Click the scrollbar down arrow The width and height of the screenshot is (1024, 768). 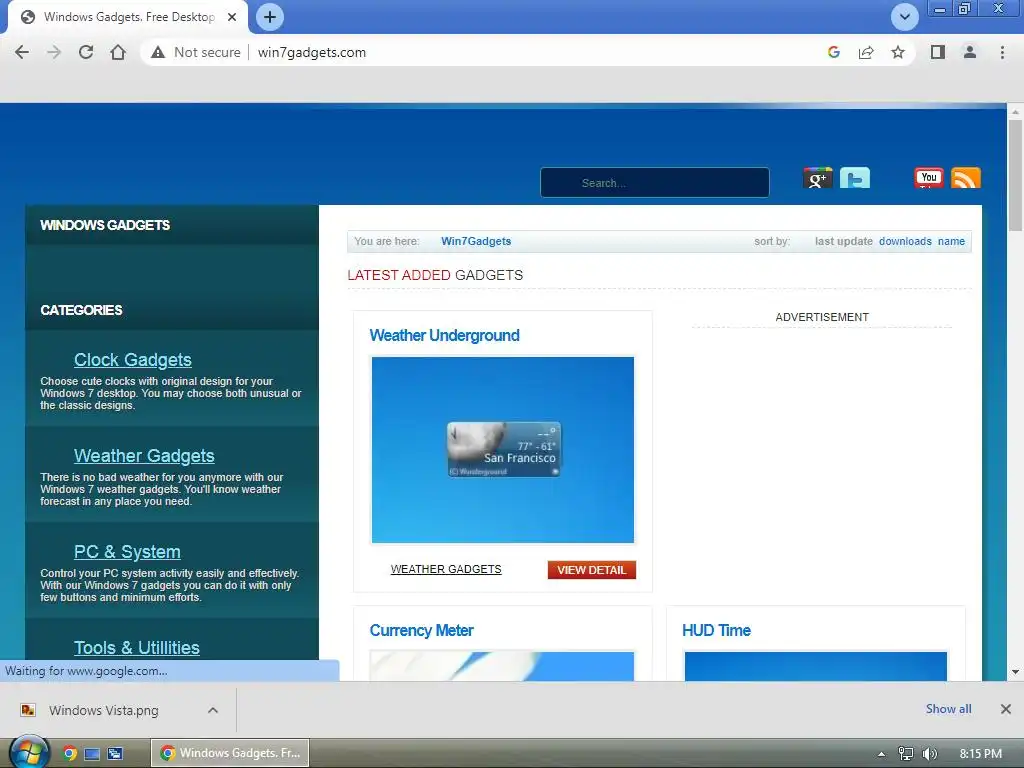(1015, 672)
